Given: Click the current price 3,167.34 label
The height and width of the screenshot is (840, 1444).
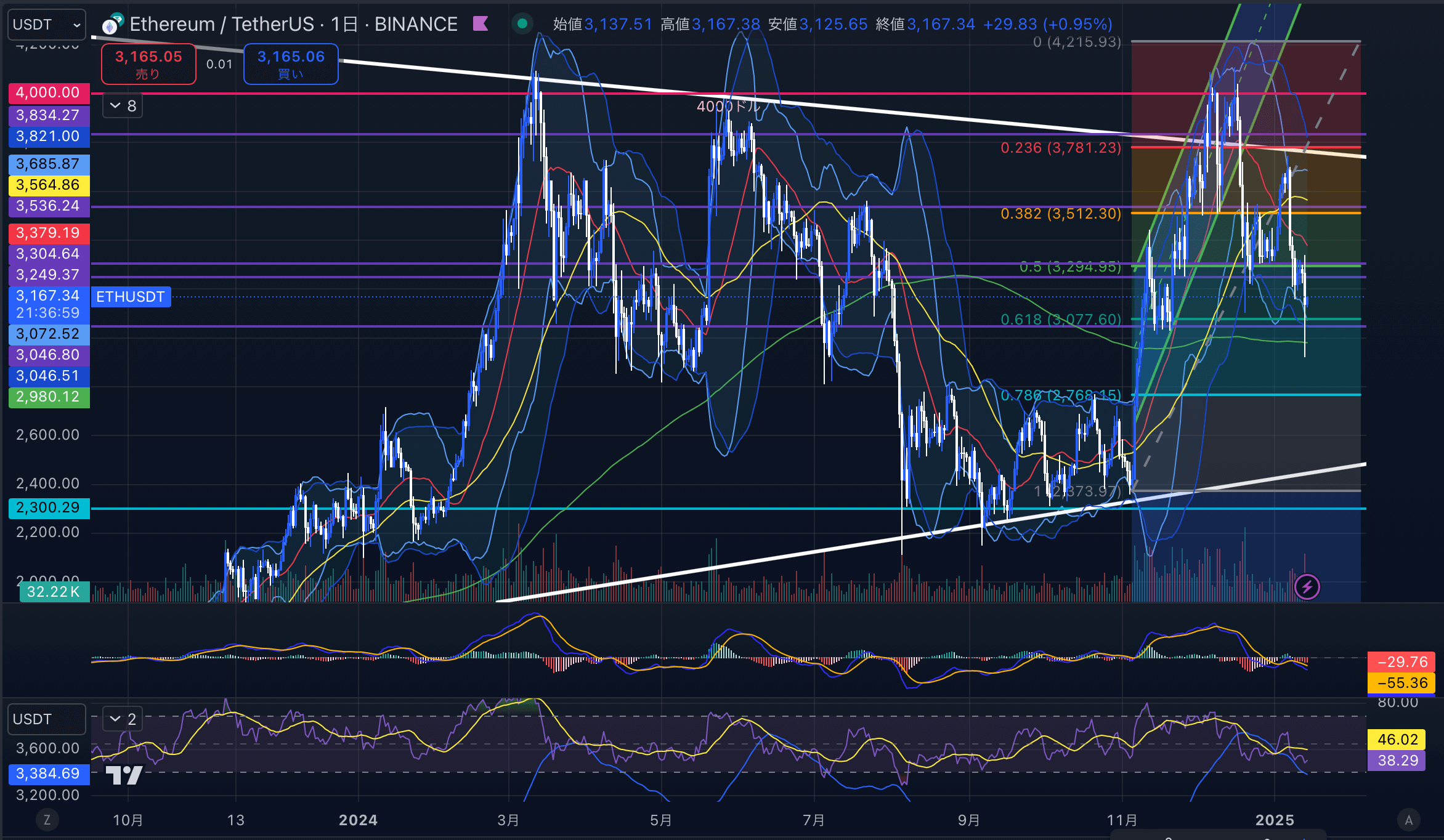Looking at the screenshot, I should click(49, 304).
